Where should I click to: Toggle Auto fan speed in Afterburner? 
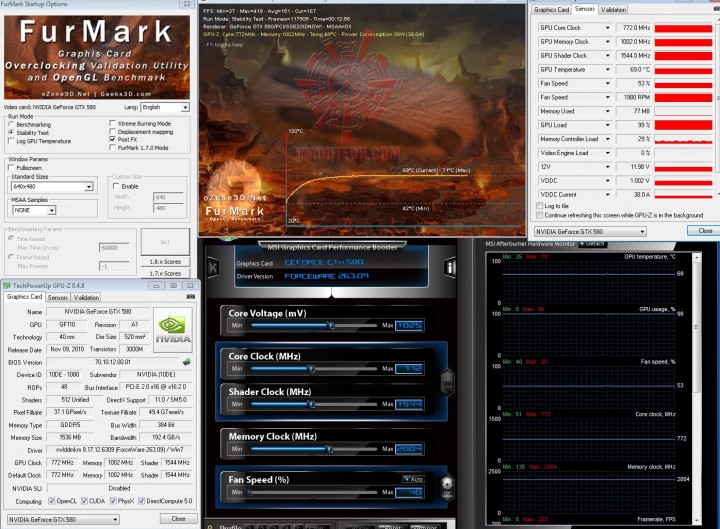click(413, 479)
